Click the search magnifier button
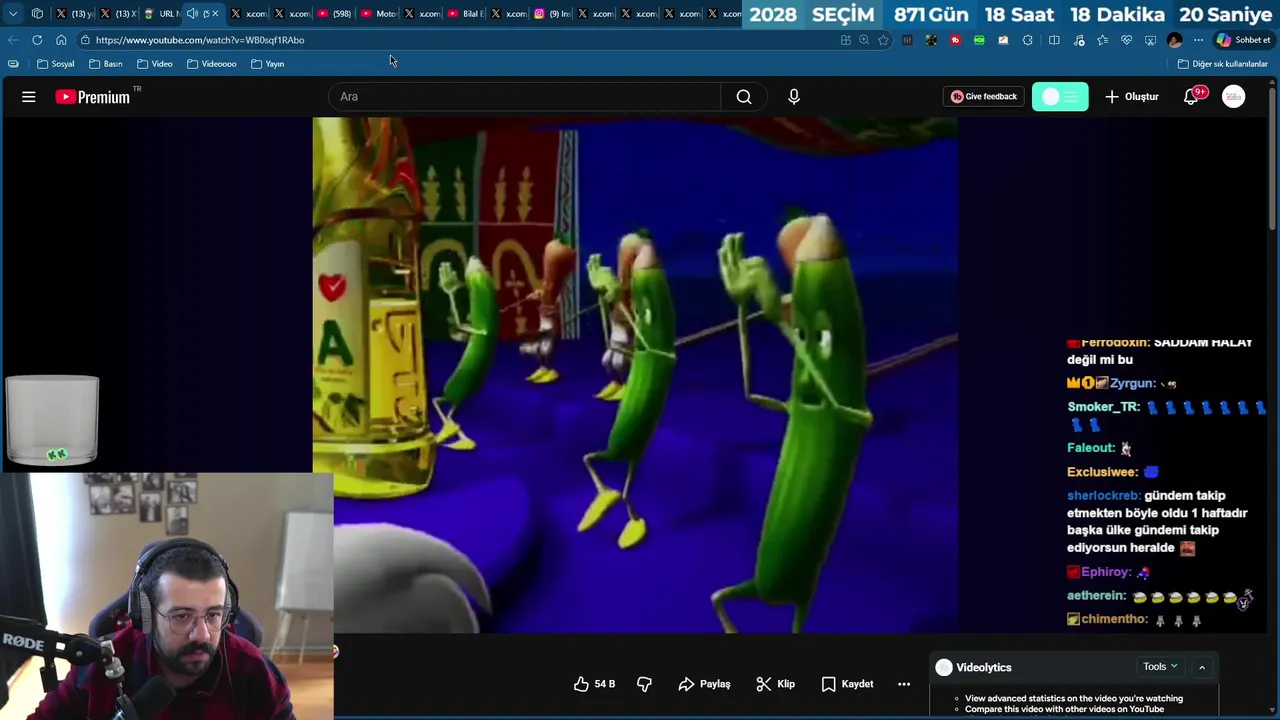The width and height of the screenshot is (1280, 720). [x=744, y=97]
